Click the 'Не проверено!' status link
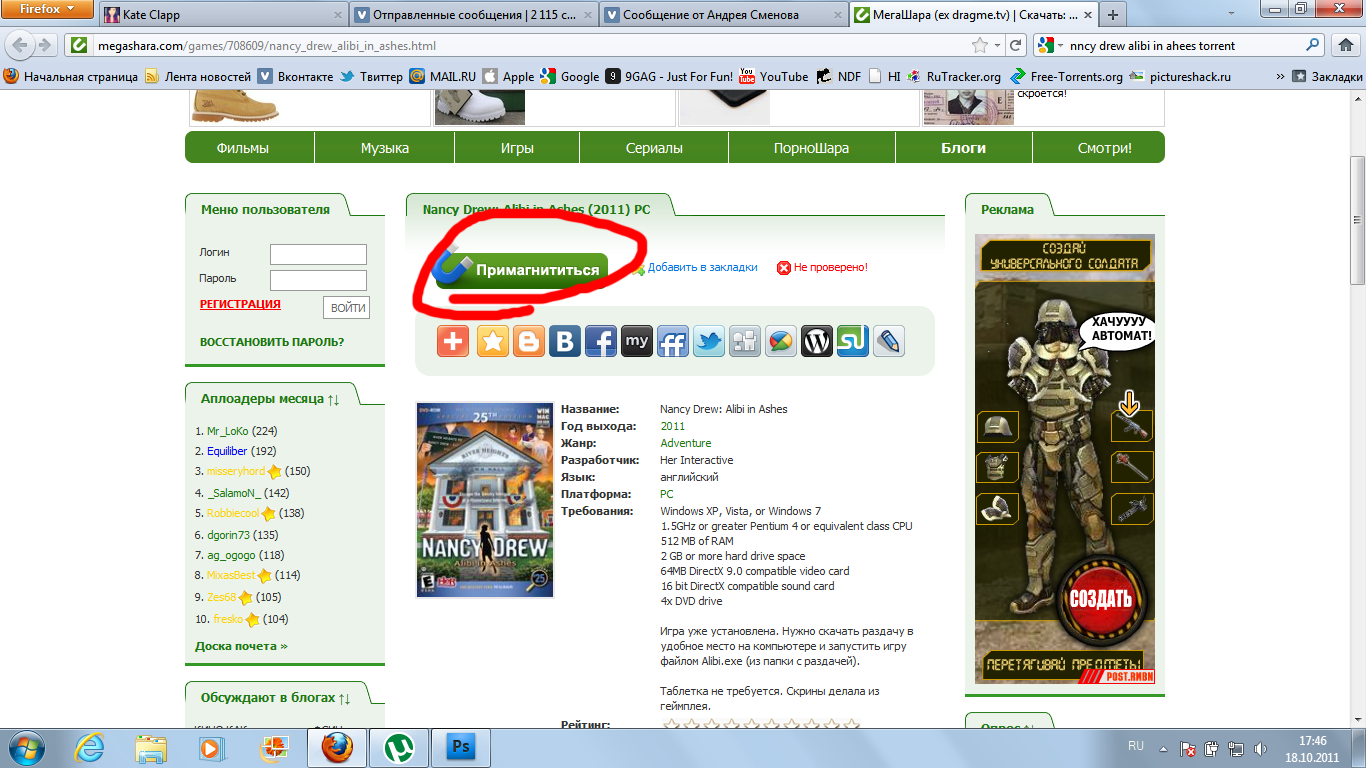Image resolution: width=1366 pixels, height=768 pixels. coord(831,267)
